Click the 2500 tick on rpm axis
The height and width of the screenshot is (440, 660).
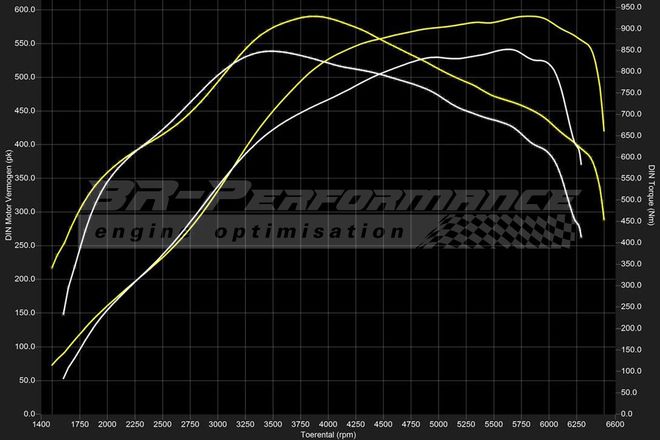162,424
